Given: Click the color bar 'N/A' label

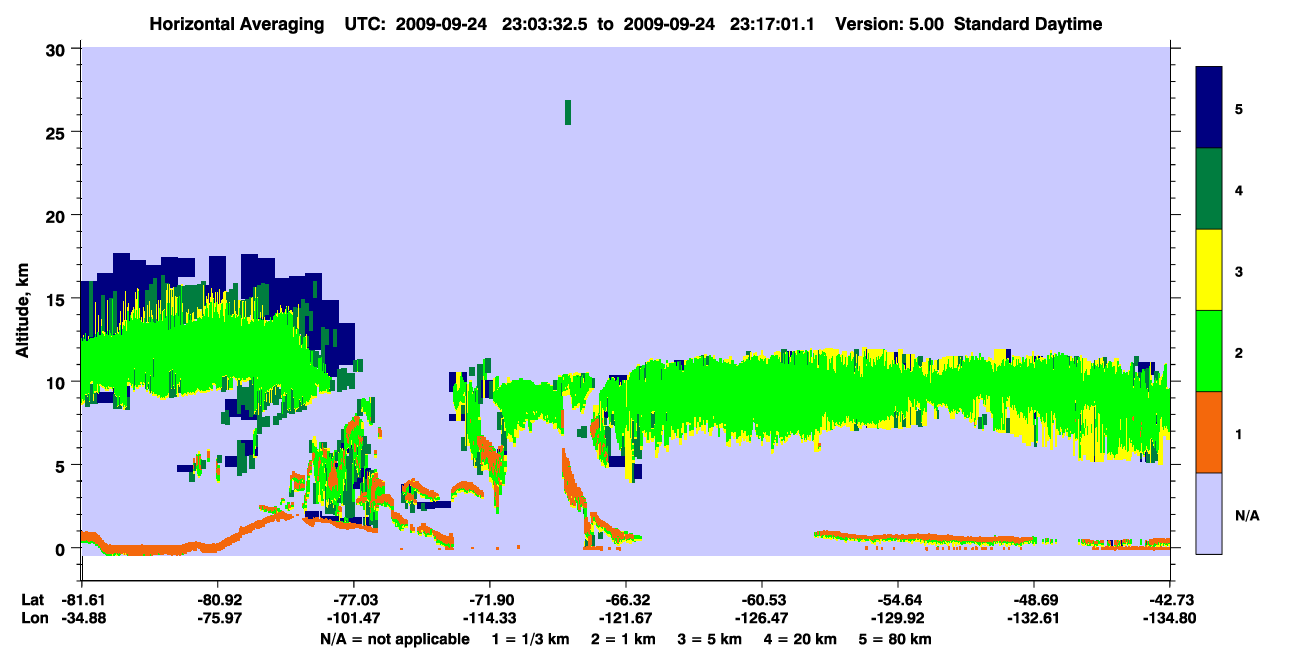Looking at the screenshot, I should (1247, 515).
